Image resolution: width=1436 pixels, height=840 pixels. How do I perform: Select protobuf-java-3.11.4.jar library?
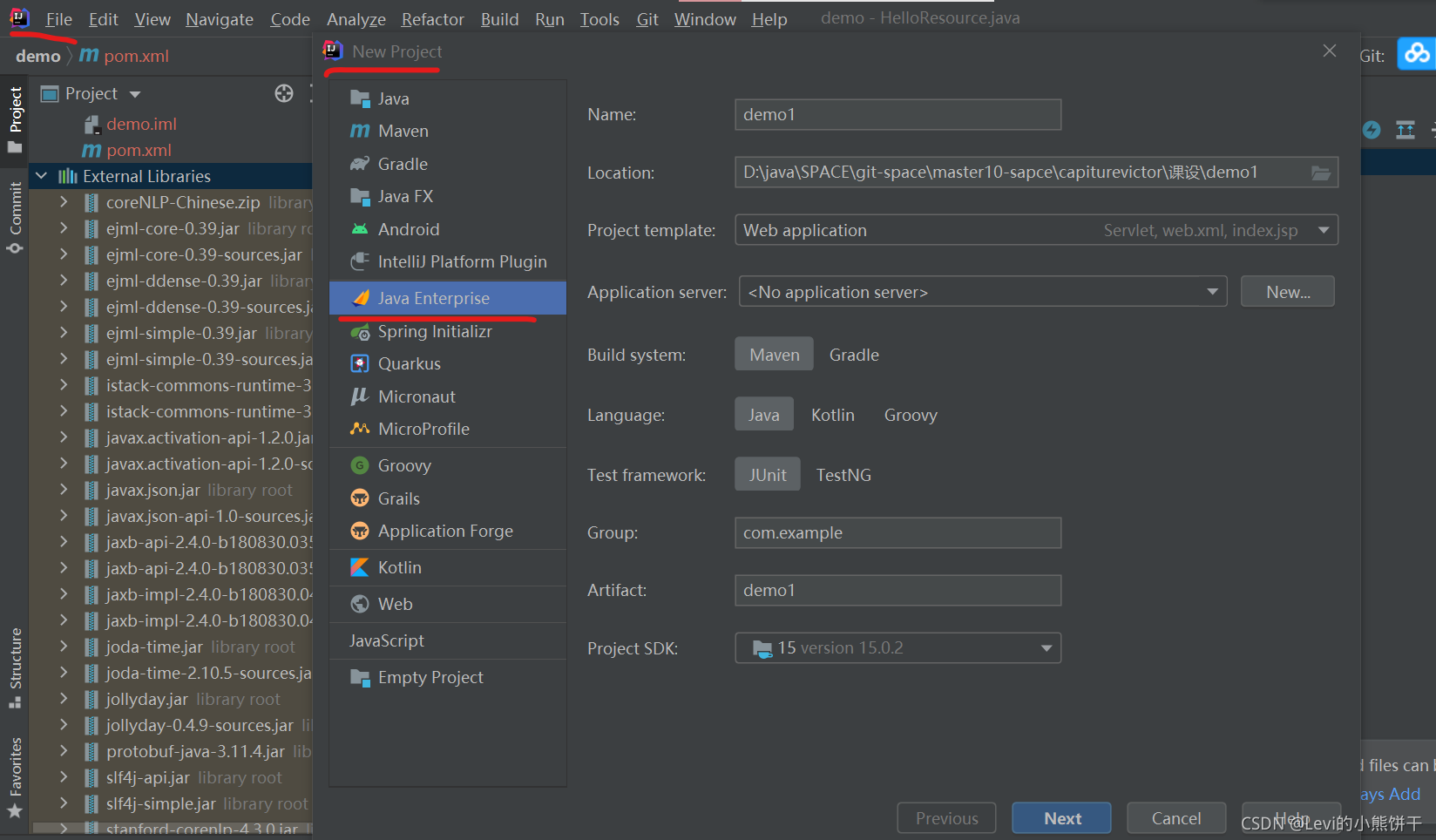pyautogui.click(x=195, y=751)
